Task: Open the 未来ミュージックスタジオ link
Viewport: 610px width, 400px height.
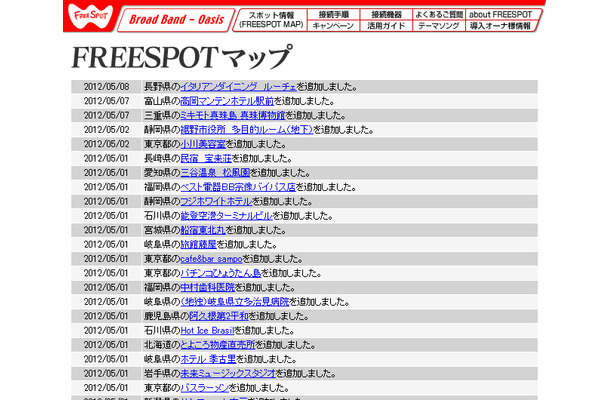Action: [x=228, y=374]
